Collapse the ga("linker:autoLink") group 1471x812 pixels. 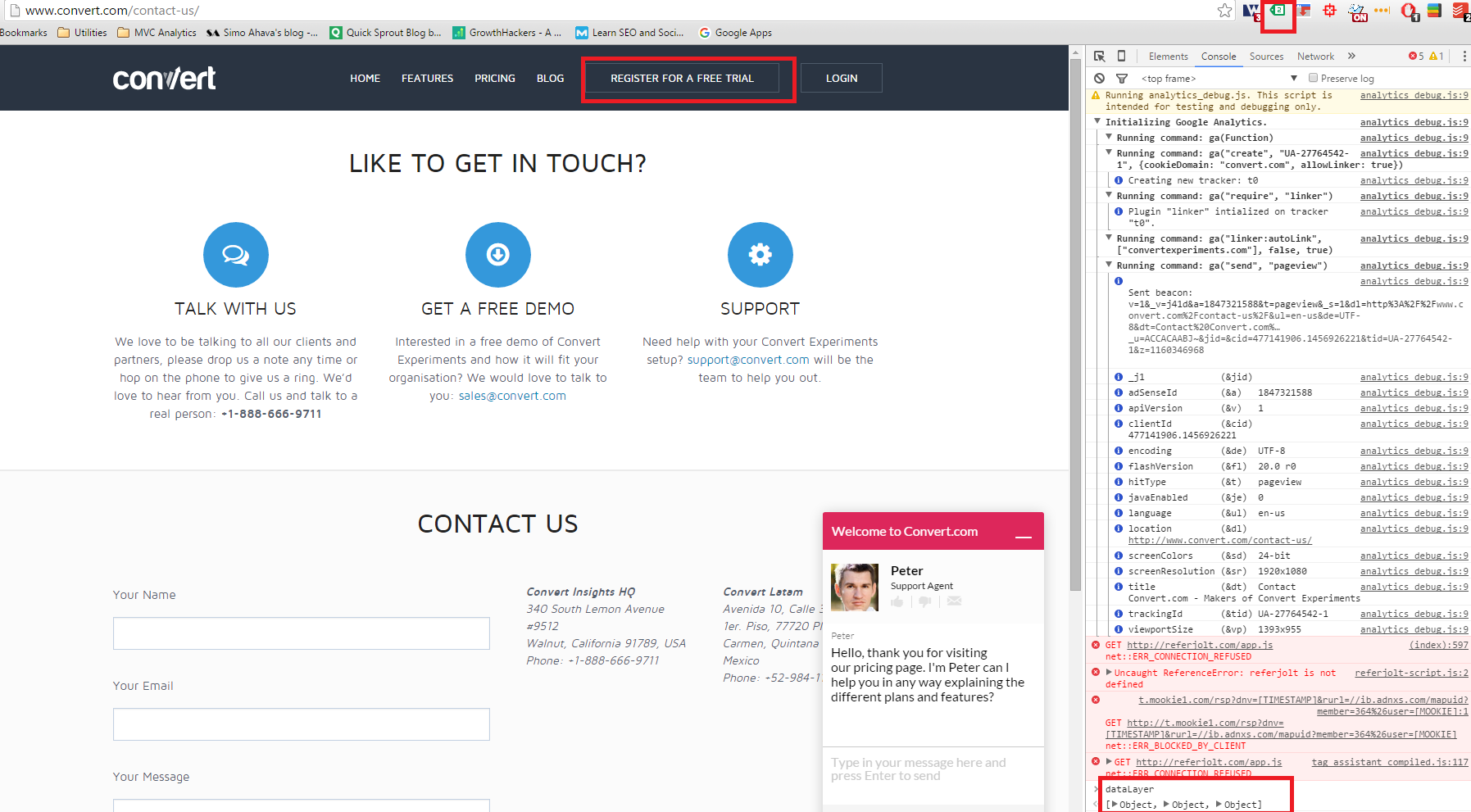point(1109,238)
